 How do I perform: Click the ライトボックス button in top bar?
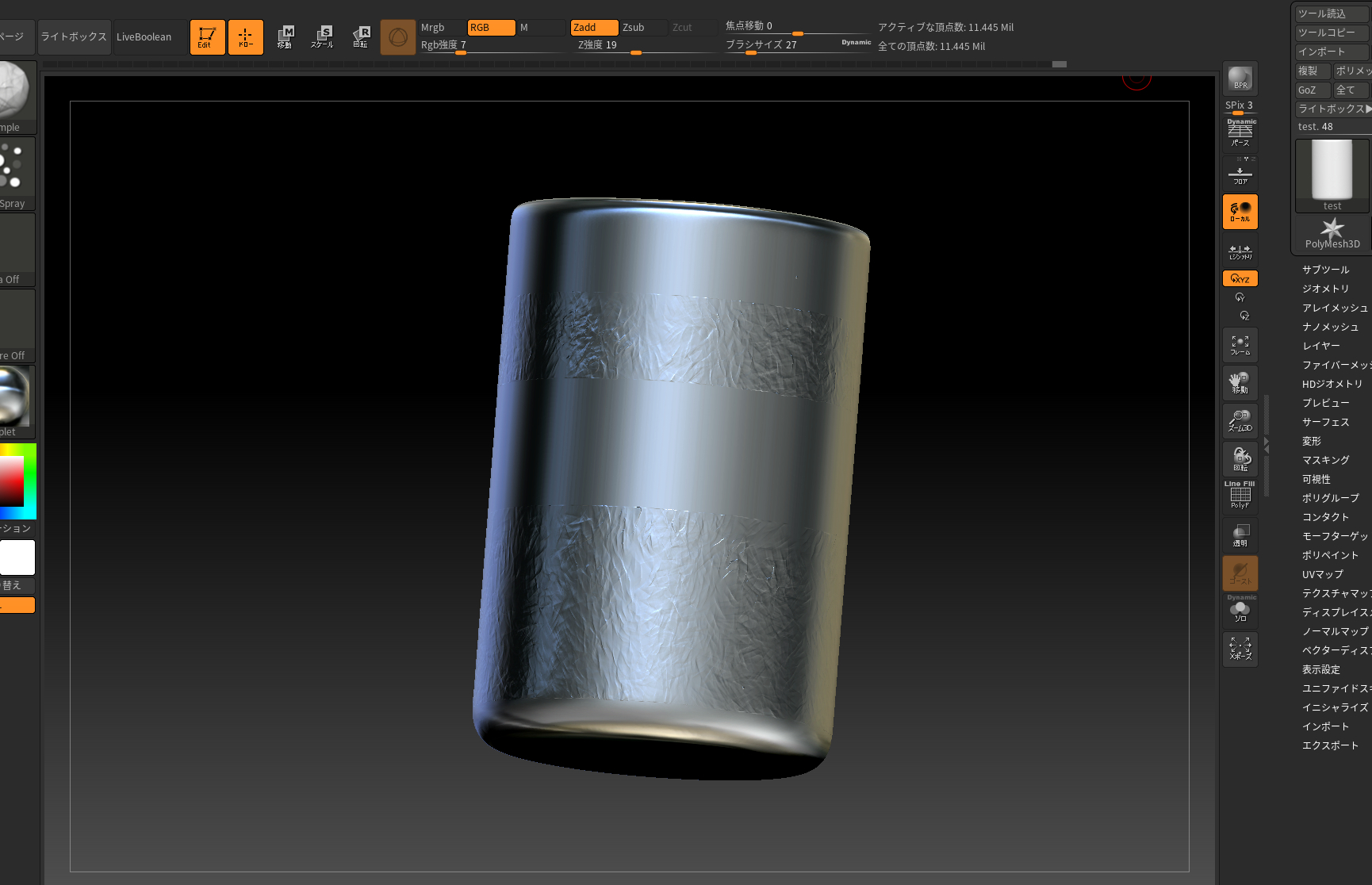point(74,36)
